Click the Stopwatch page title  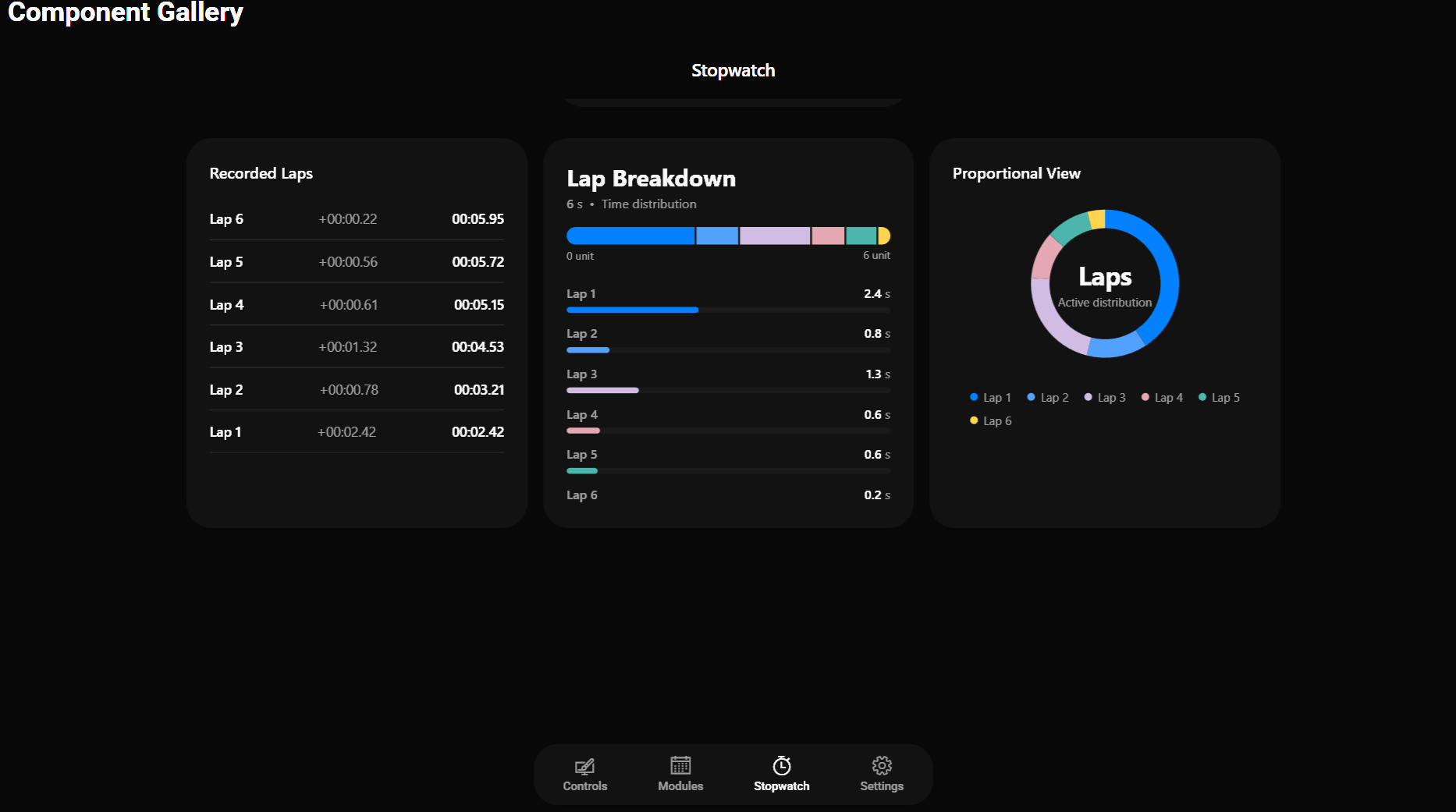(733, 70)
